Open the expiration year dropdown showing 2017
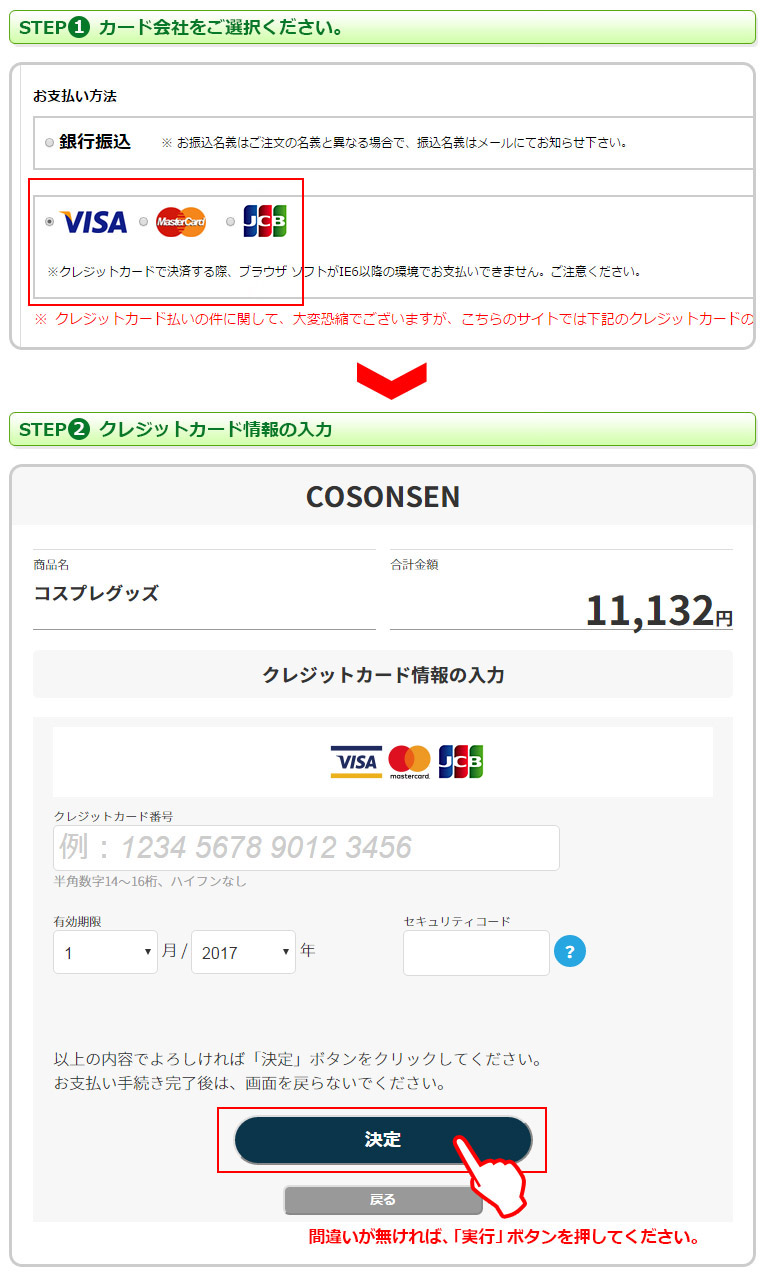Image resolution: width=765 pixels, height=1277 pixels. pyautogui.click(x=243, y=952)
